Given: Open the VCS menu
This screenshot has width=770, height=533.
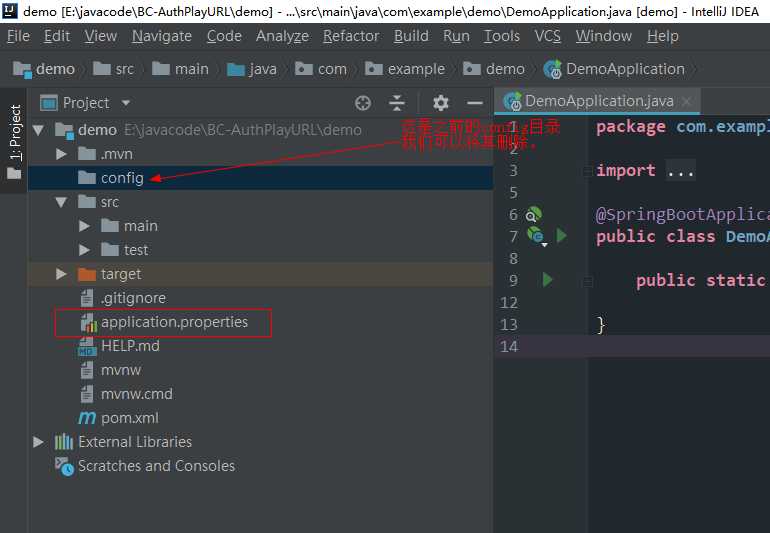Looking at the screenshot, I should click(x=548, y=36).
